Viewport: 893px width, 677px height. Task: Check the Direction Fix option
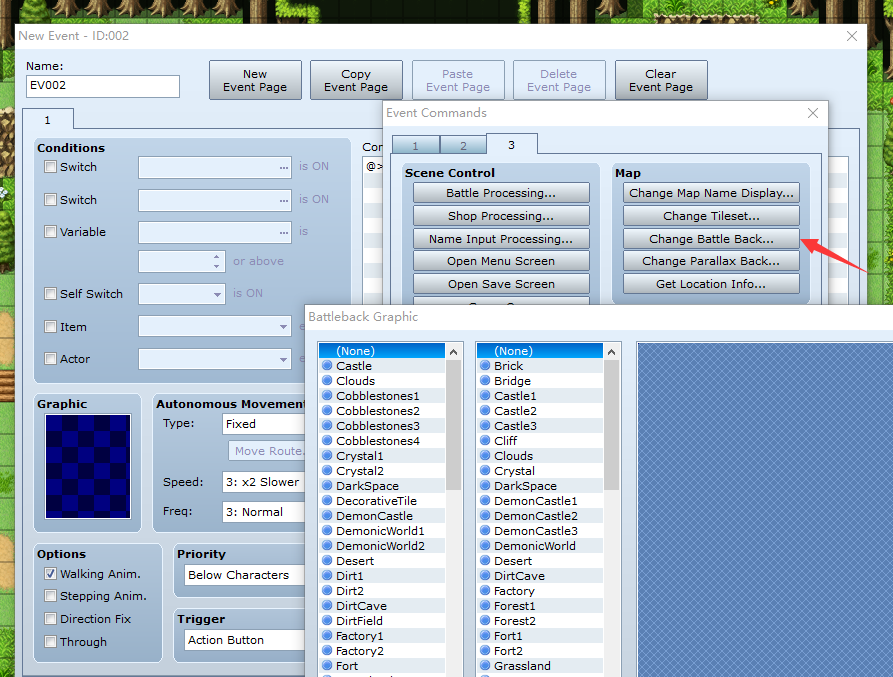(51, 619)
